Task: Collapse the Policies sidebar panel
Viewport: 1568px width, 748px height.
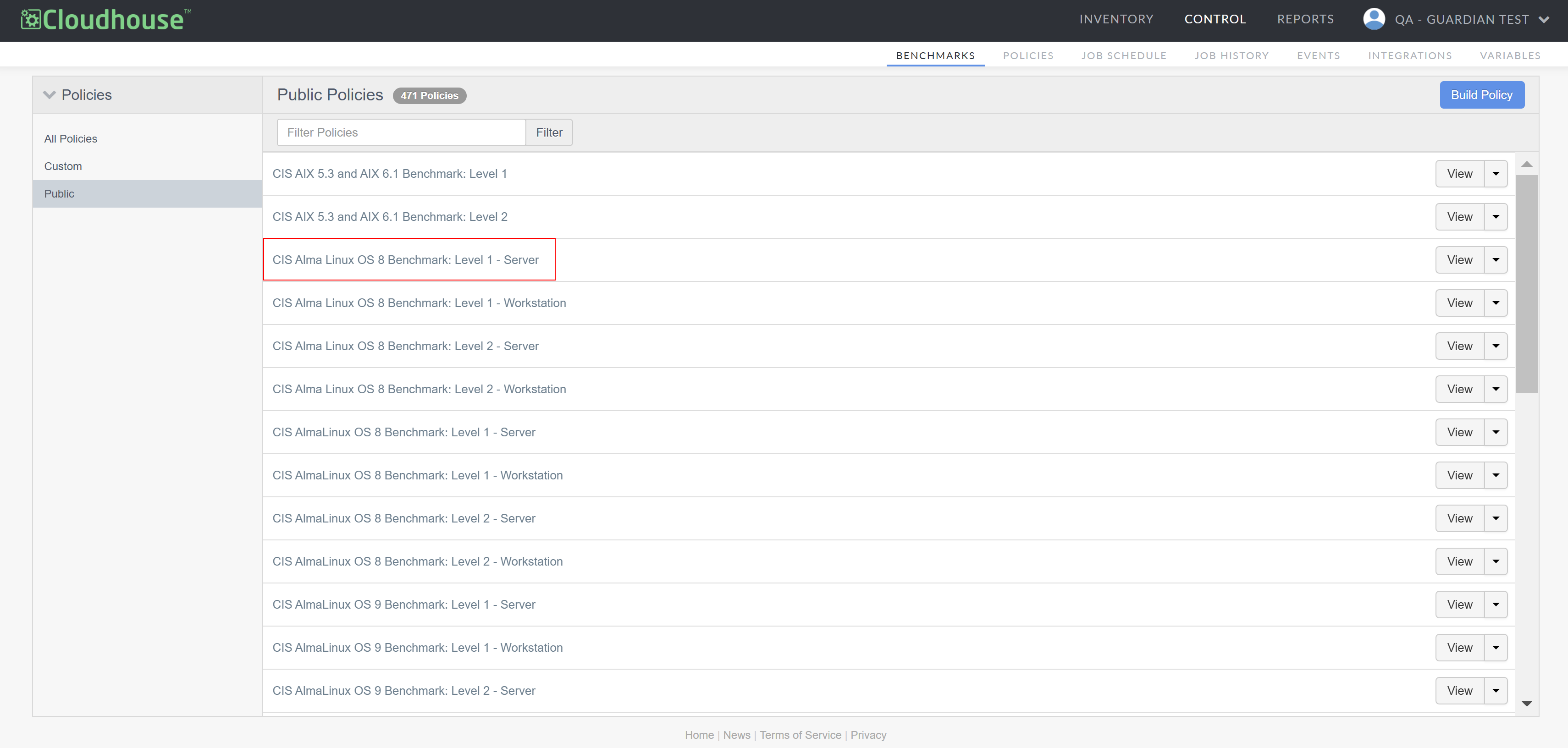Action: [x=50, y=95]
